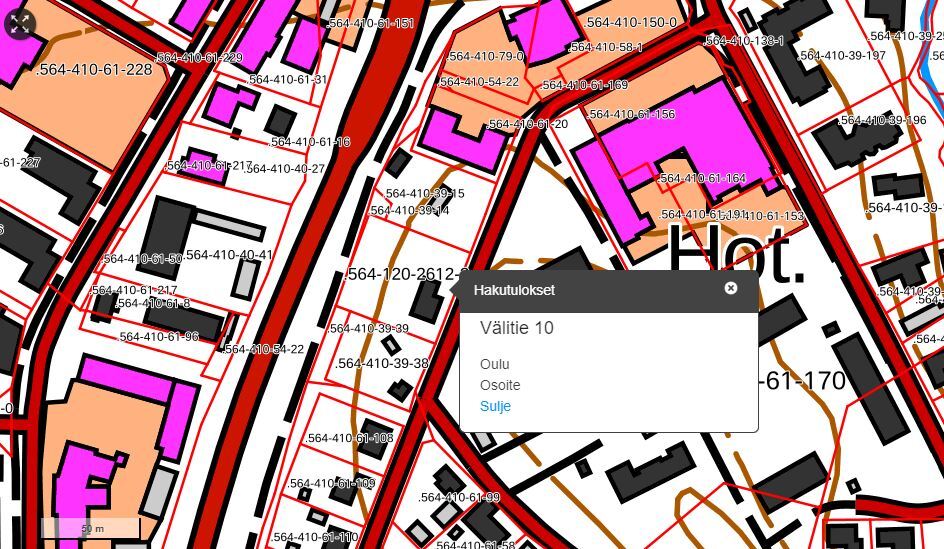This screenshot has width=944, height=549.
Task: Click parcel label 564-410-61-96
Action: (x=159, y=337)
